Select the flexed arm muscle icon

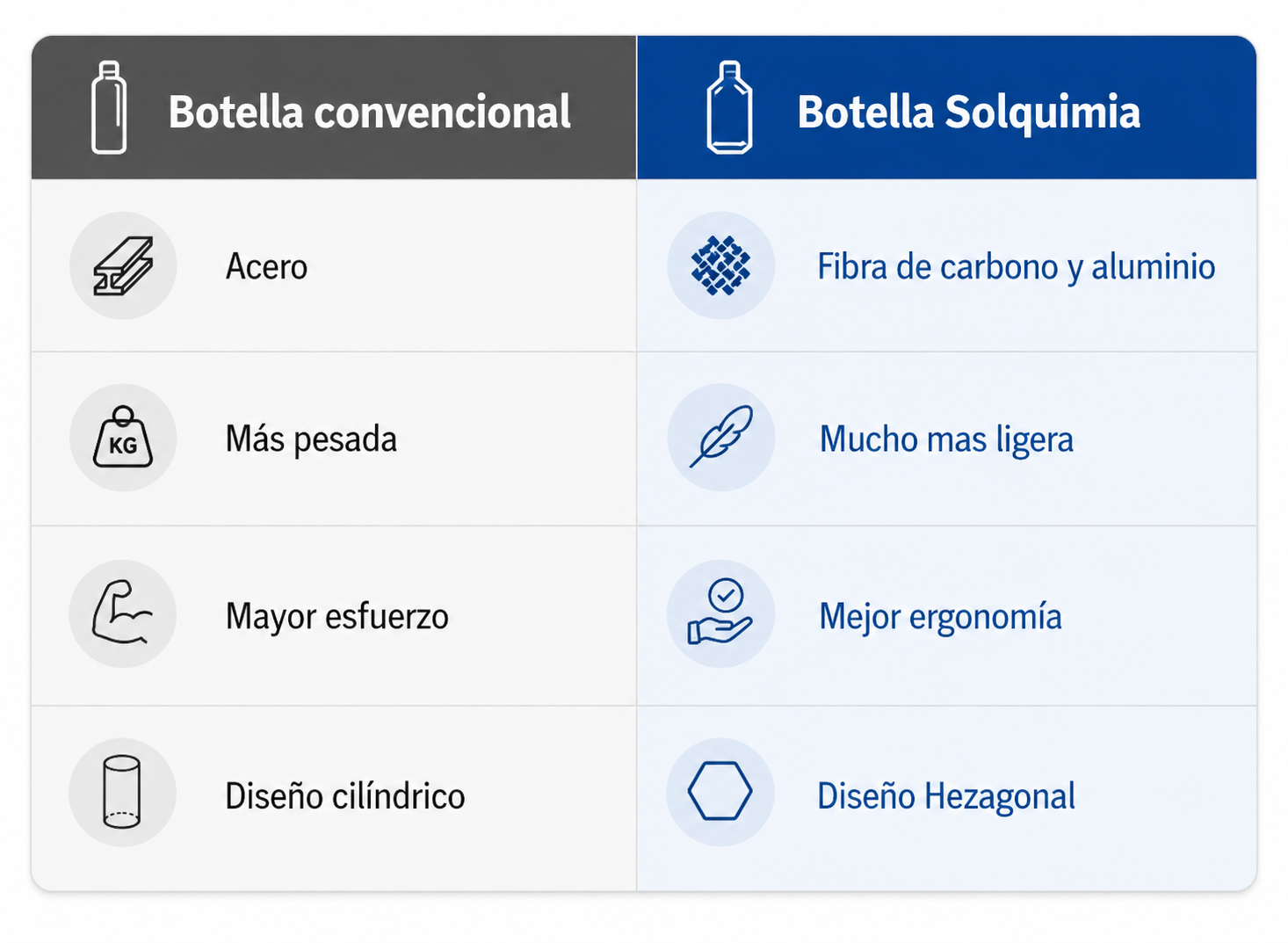(122, 613)
